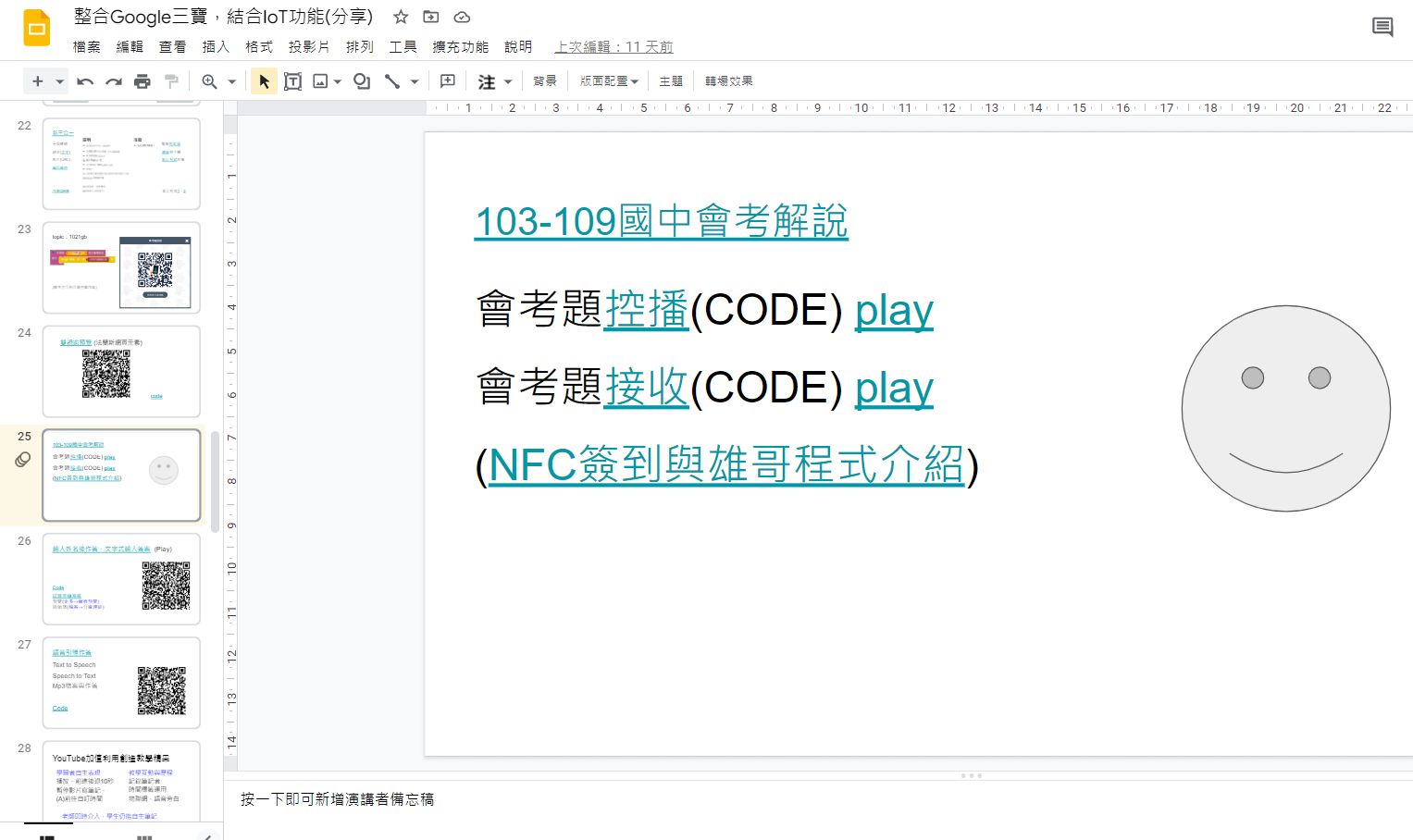This screenshot has height=840, width=1413.
Task: Expand the new slide layout dropdown arrow
Action: (60, 81)
